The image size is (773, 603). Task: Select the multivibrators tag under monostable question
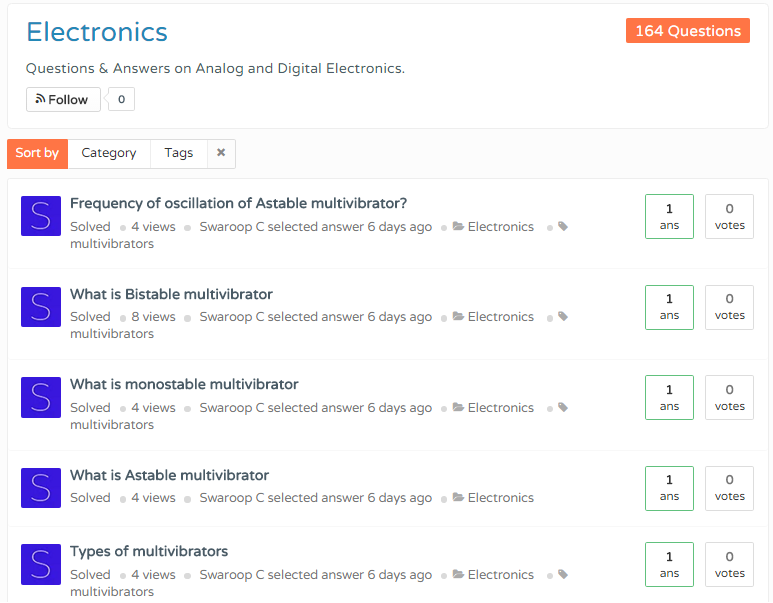[x=112, y=425]
